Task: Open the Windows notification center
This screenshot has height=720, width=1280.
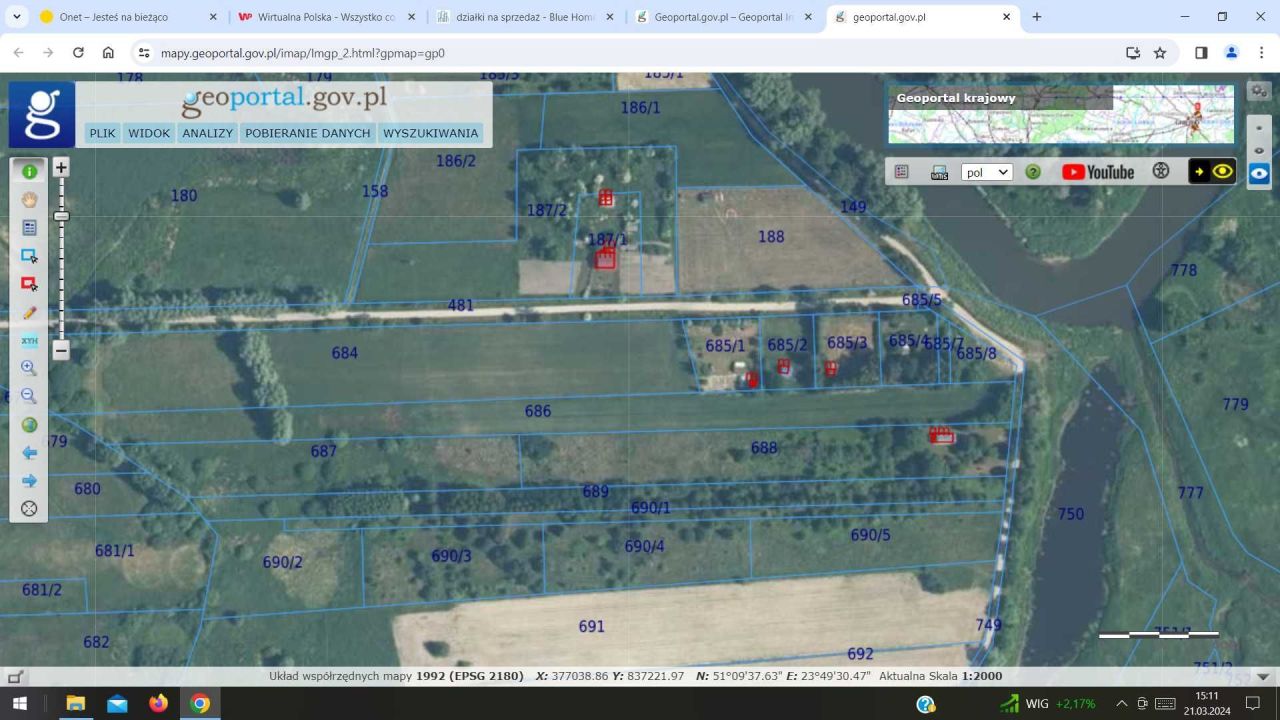Action: pyautogui.click(x=1253, y=703)
